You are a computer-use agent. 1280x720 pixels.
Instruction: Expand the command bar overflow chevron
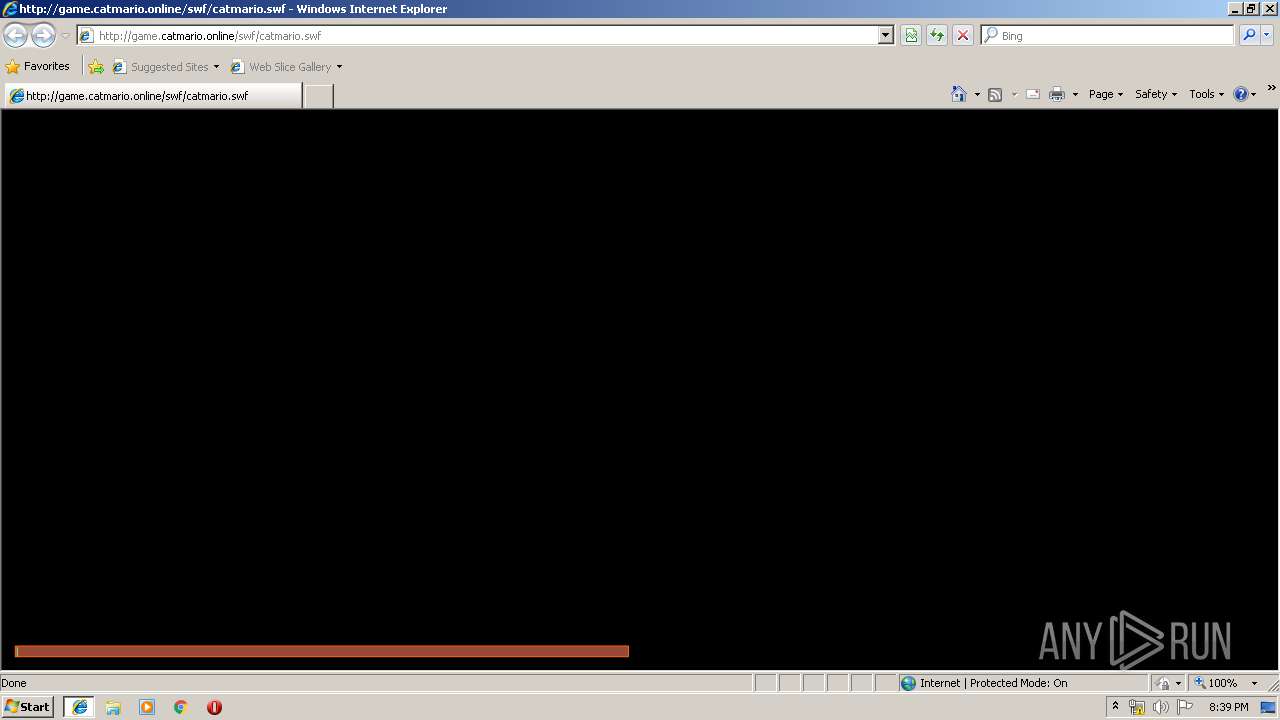point(1271,88)
